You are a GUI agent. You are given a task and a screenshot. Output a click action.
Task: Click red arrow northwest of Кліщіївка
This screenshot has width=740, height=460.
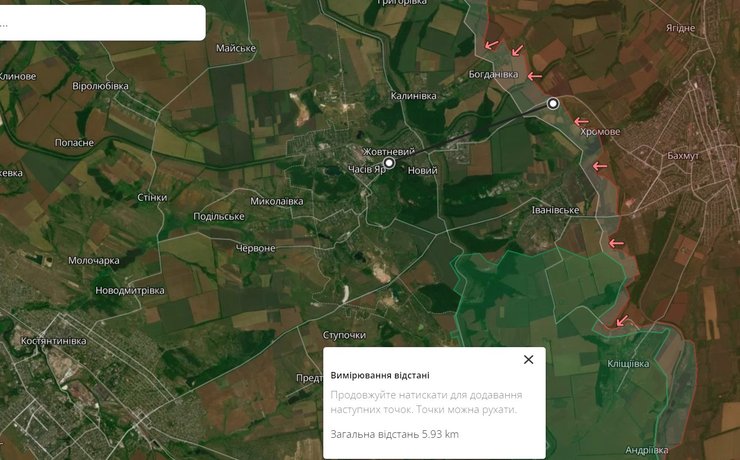click(x=623, y=320)
